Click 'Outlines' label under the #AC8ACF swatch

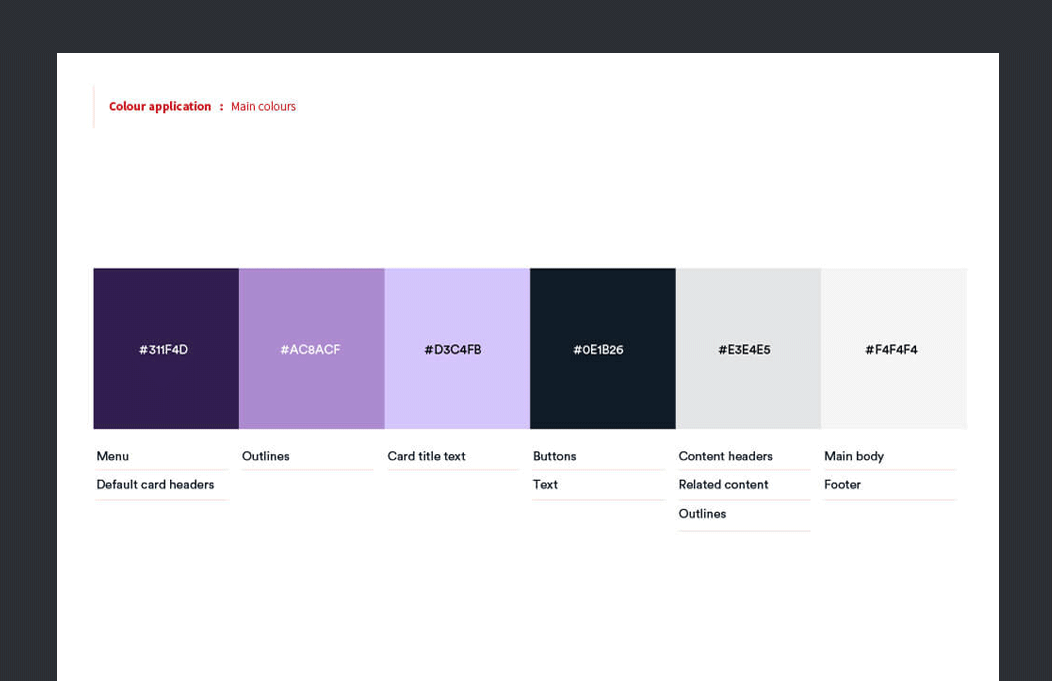pyautogui.click(x=266, y=456)
